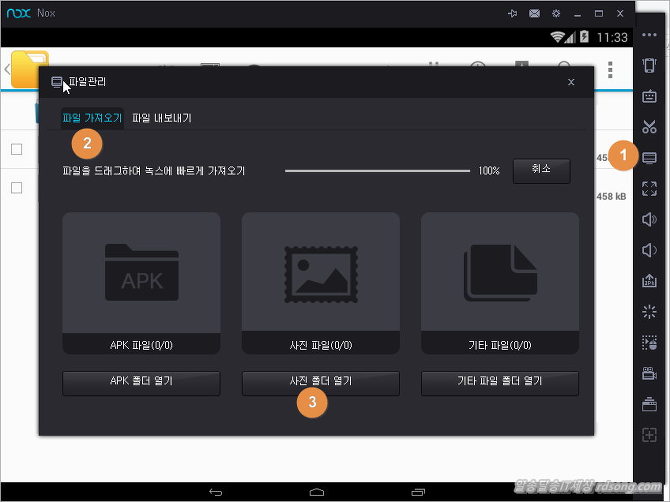This screenshot has height=502, width=670.
Task: Click the pin icon in Nox title bar
Action: tap(513, 14)
